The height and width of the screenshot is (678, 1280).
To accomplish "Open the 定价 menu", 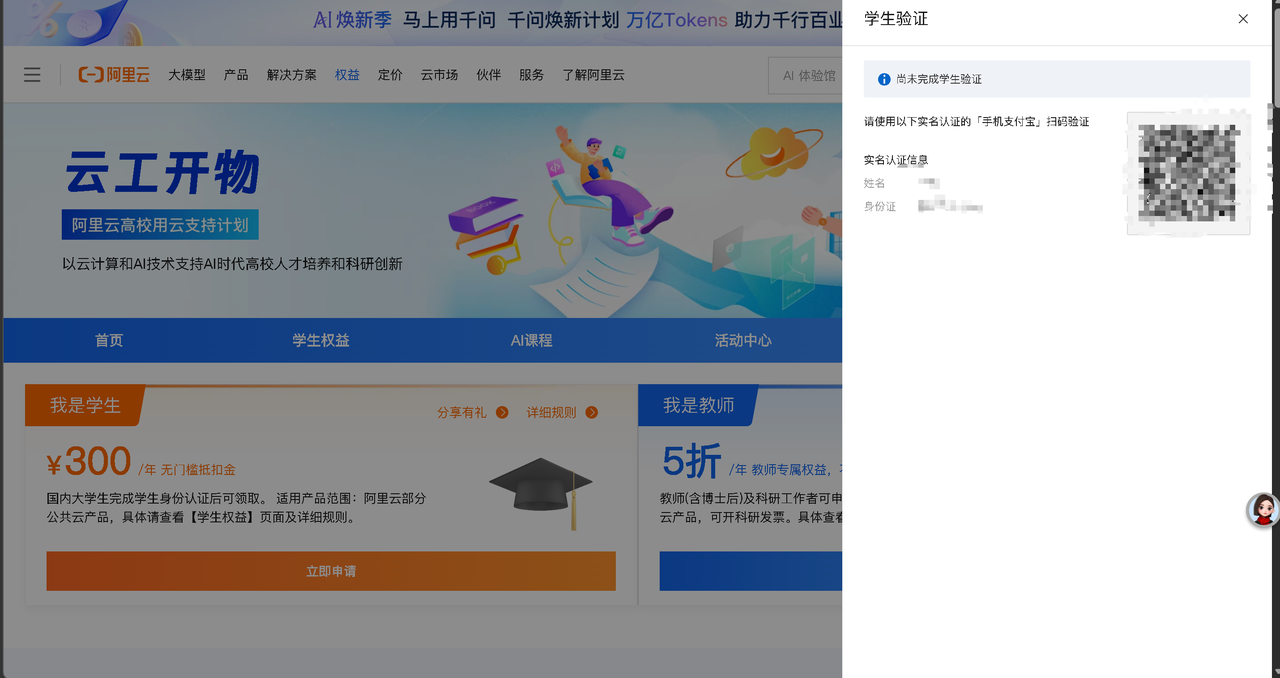I will coord(390,75).
